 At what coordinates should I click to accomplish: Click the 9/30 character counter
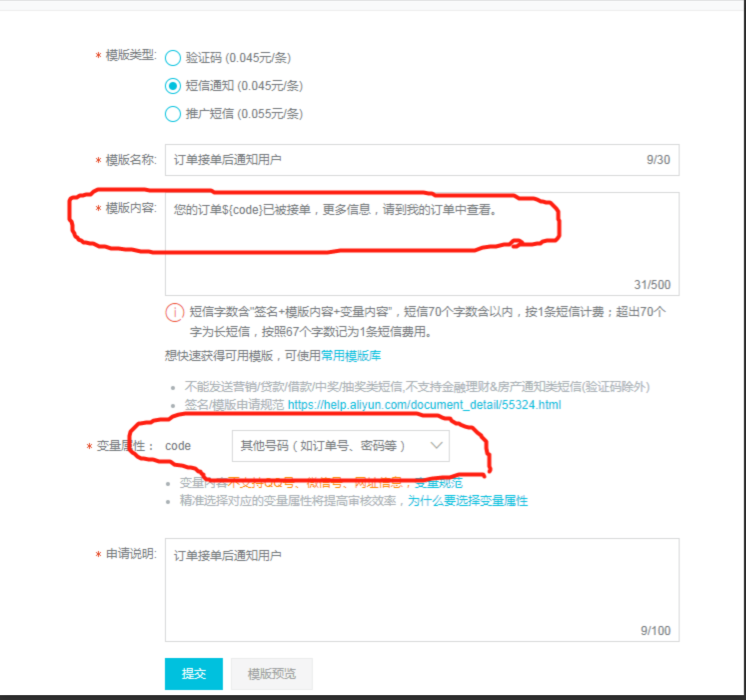tap(658, 160)
